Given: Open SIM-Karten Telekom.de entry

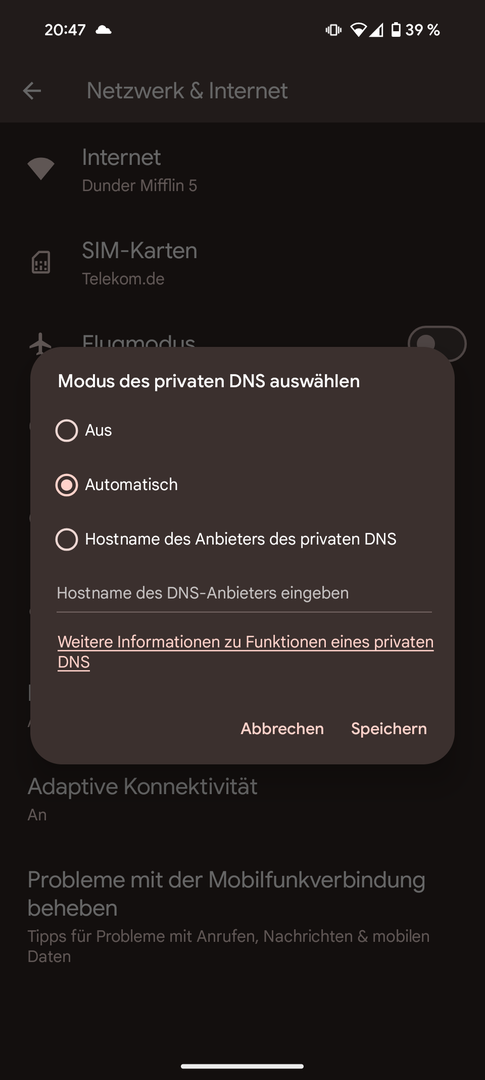Looking at the screenshot, I should click(242, 262).
